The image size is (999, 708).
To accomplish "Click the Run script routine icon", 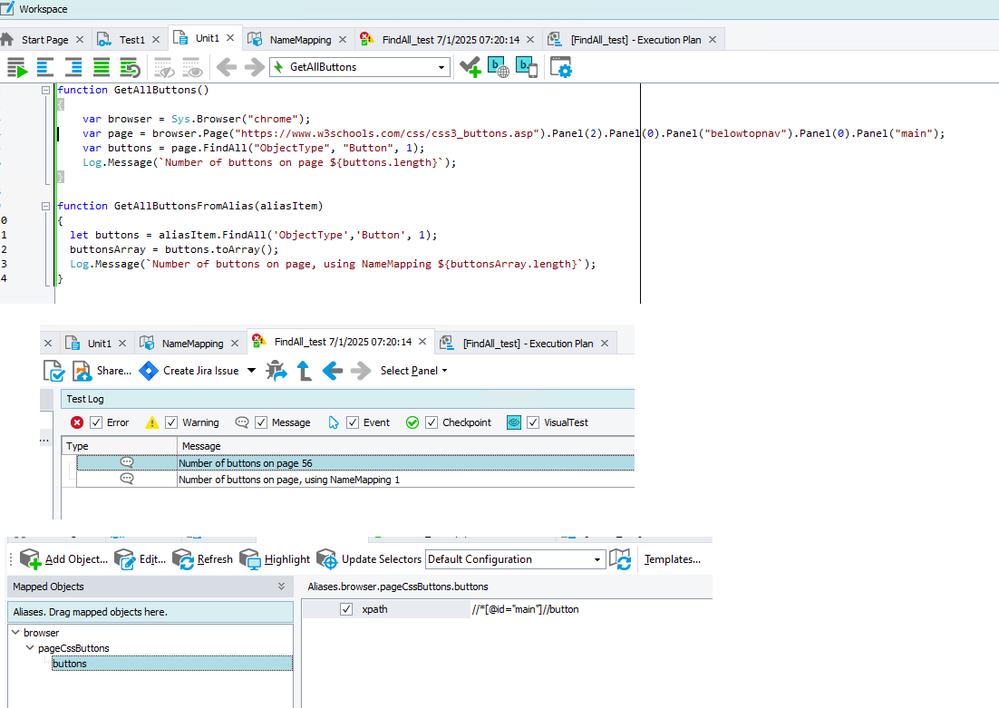I will pyautogui.click(x=17, y=68).
